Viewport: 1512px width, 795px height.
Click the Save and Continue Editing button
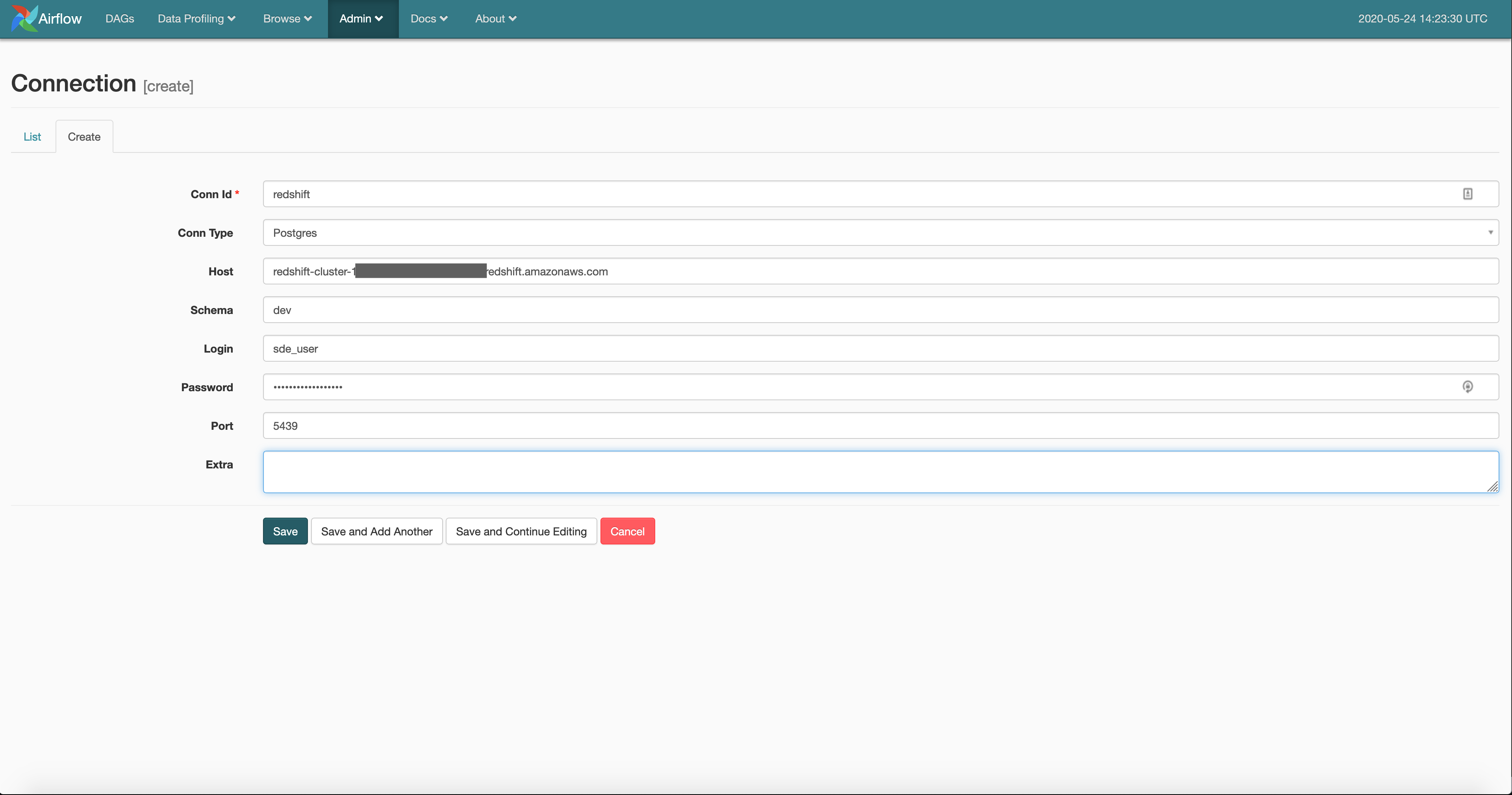pos(520,531)
